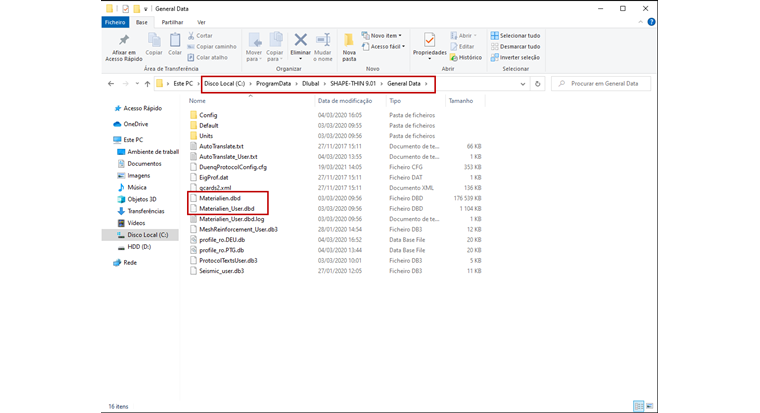The image size is (760, 413).
Task: Expand the address bar history dropdown
Action: pos(522,84)
